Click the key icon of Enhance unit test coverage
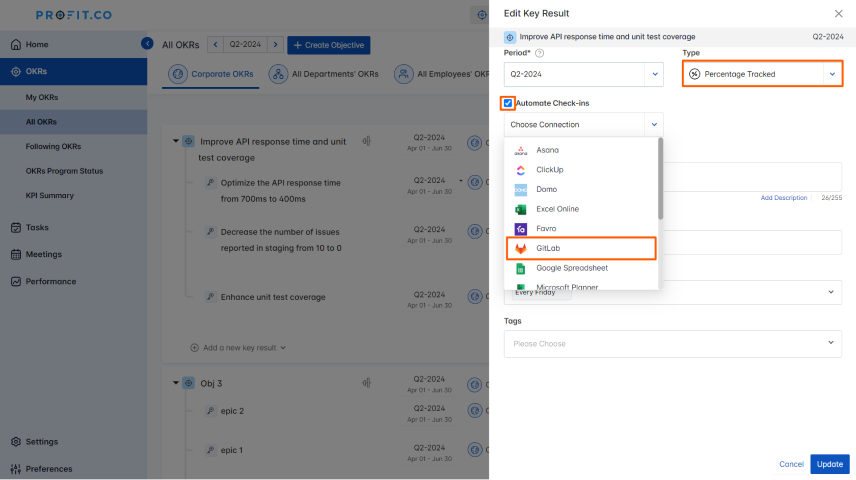The width and height of the screenshot is (856, 480). [210, 297]
